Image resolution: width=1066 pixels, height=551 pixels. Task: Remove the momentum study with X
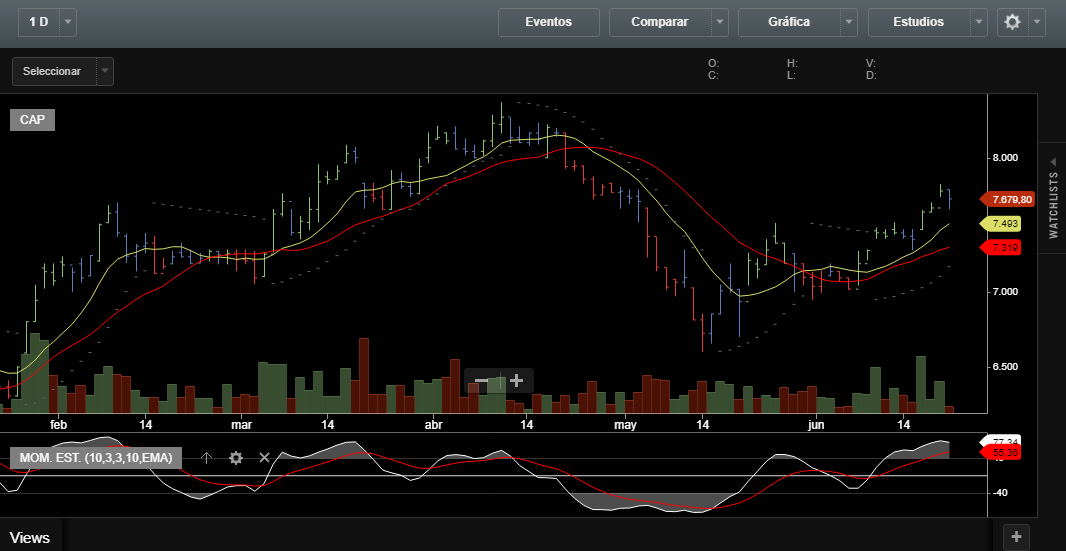264,458
